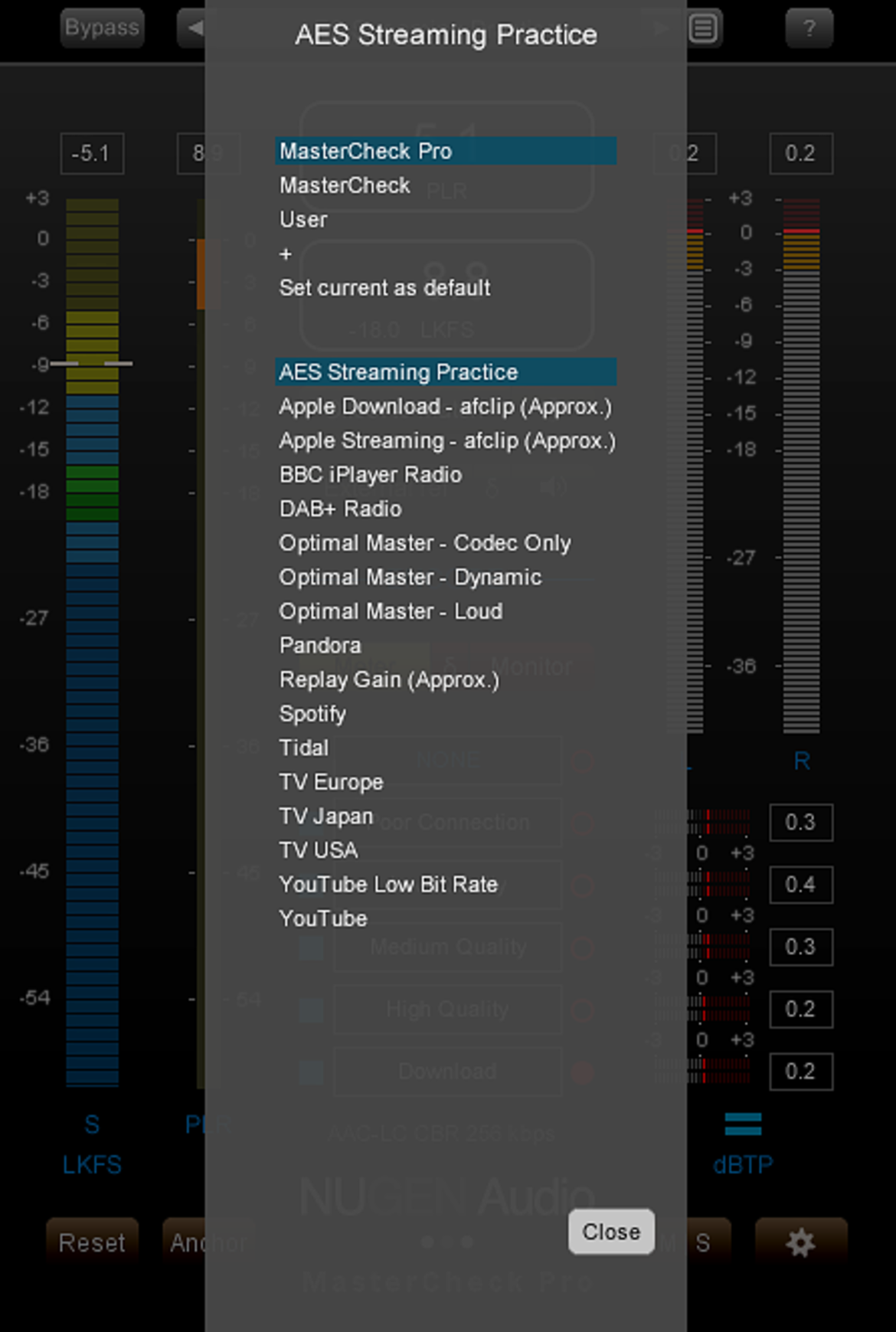Open the preset list icon in the top bar
This screenshot has height=1332, width=896.
click(x=704, y=29)
